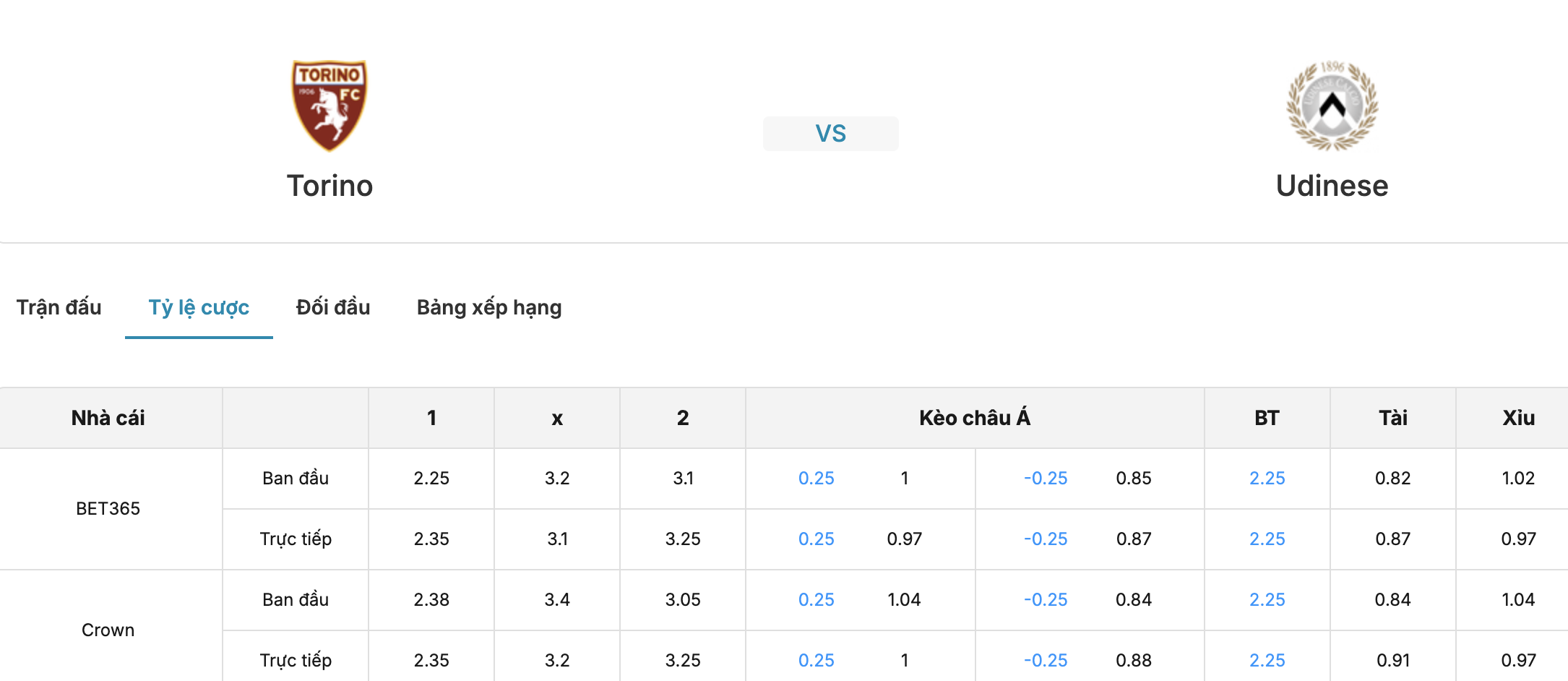
Task: Click the VS match badge
Action: click(830, 134)
